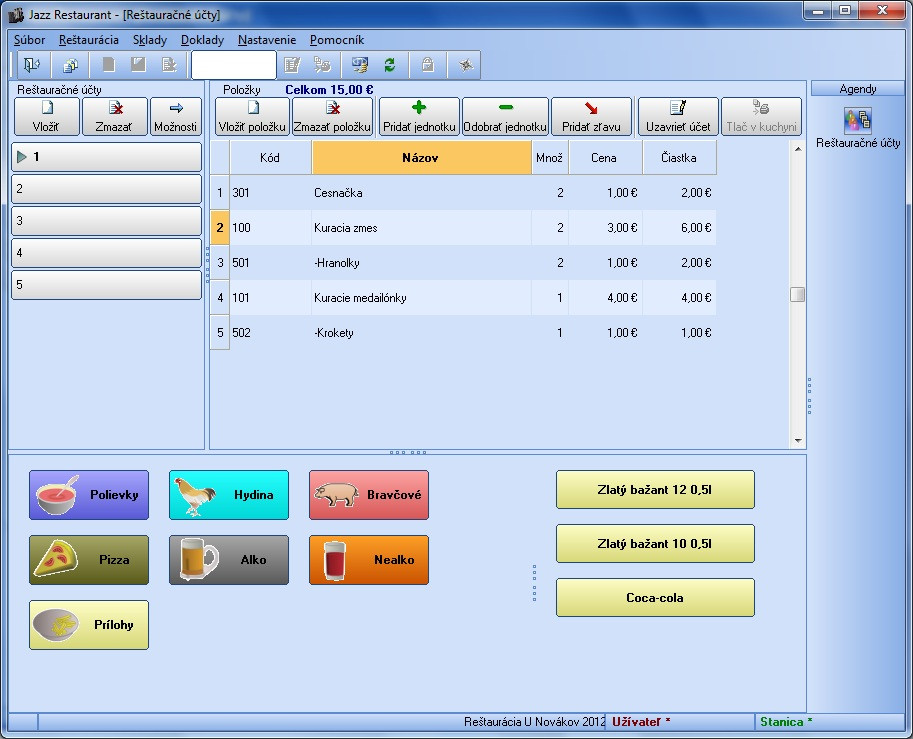Click the cash register payment toolbar icon
Screen dimensions: 913x739
[360, 65]
